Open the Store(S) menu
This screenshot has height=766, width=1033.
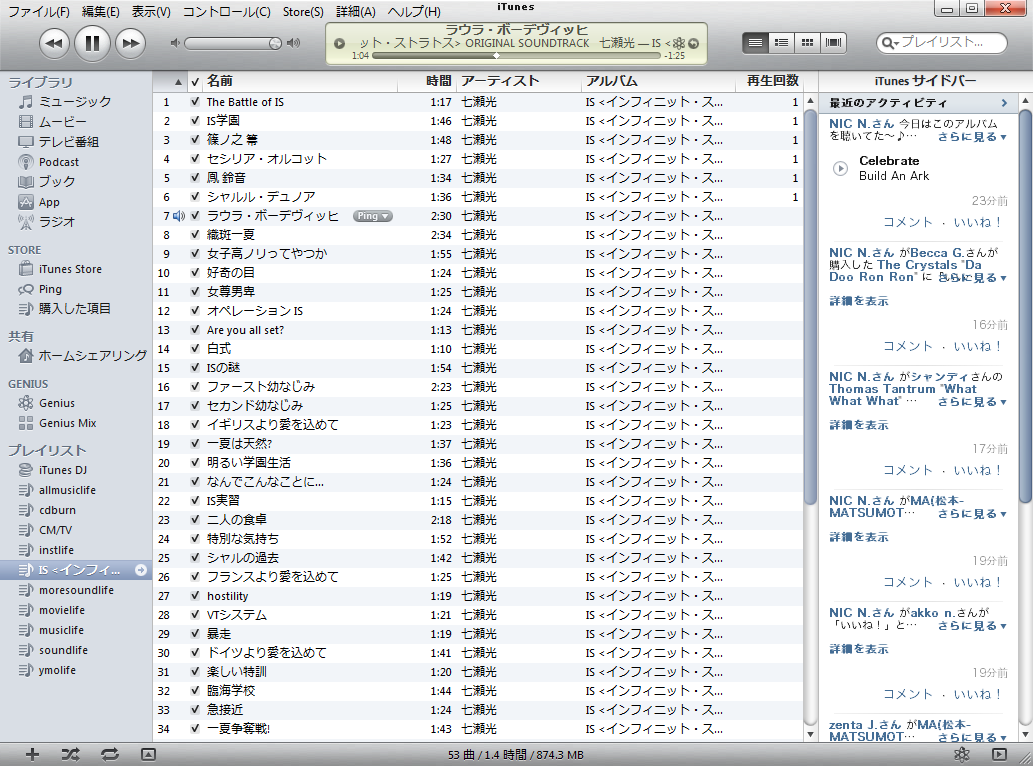[303, 11]
